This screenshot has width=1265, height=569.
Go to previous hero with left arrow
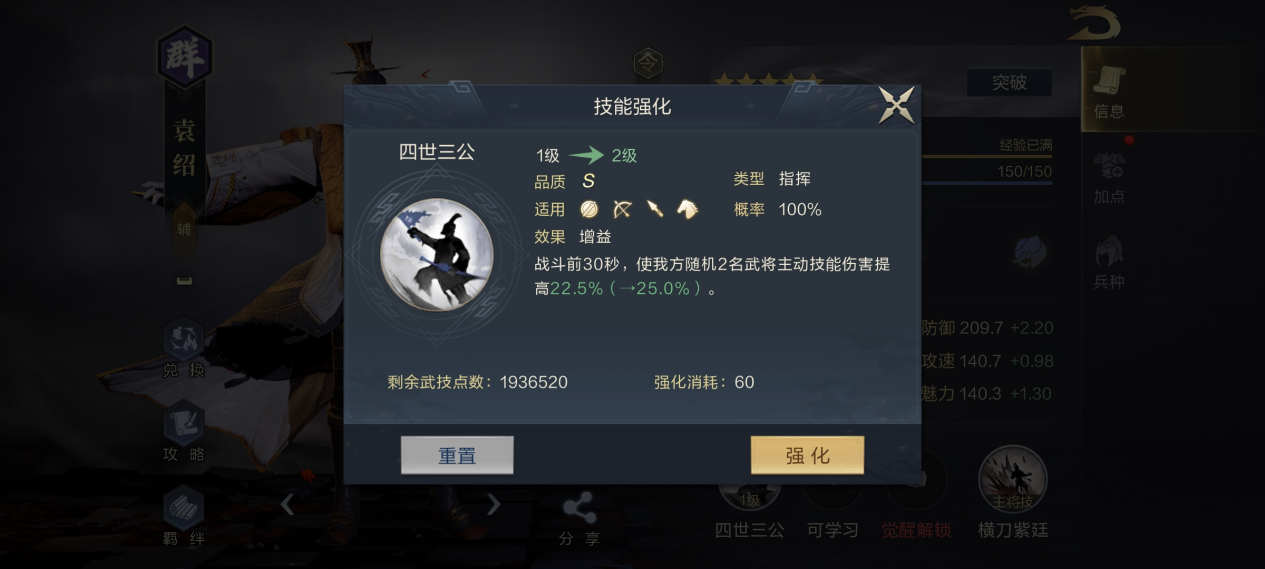coord(287,504)
